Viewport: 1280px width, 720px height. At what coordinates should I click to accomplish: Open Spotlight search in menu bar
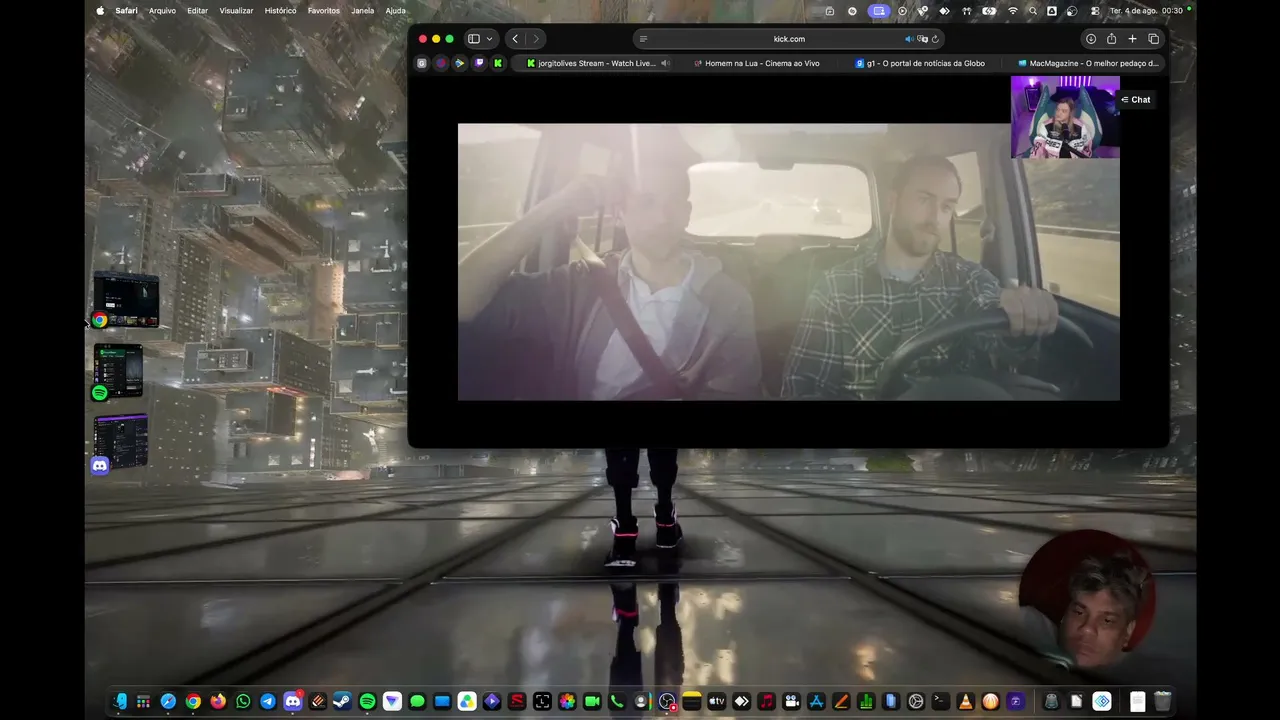pyautogui.click(x=1033, y=11)
